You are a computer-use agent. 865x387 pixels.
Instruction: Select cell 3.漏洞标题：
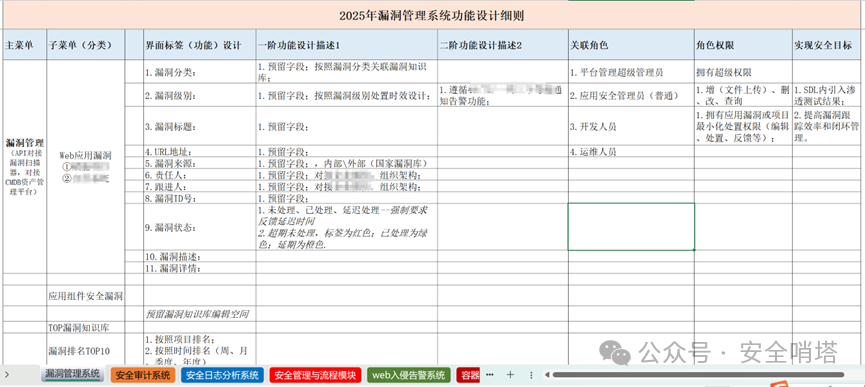tap(200, 126)
